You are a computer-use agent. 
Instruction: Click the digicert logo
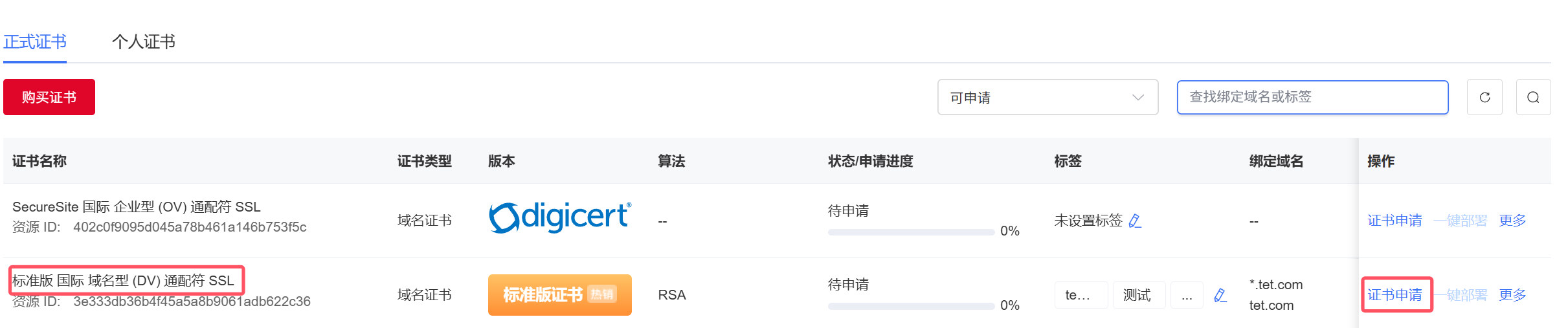[560, 217]
